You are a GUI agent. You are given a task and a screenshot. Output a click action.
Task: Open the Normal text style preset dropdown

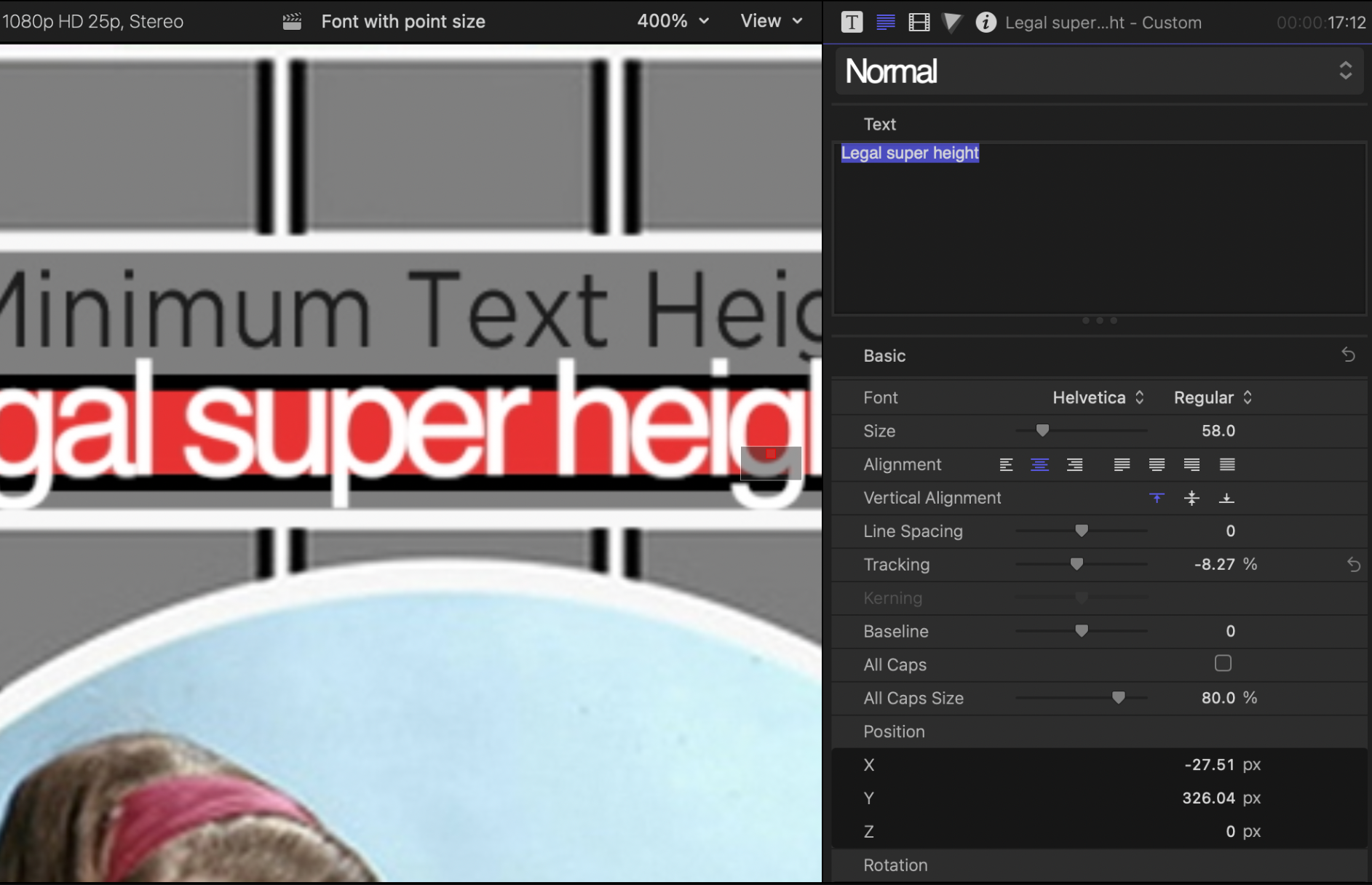coord(1099,71)
